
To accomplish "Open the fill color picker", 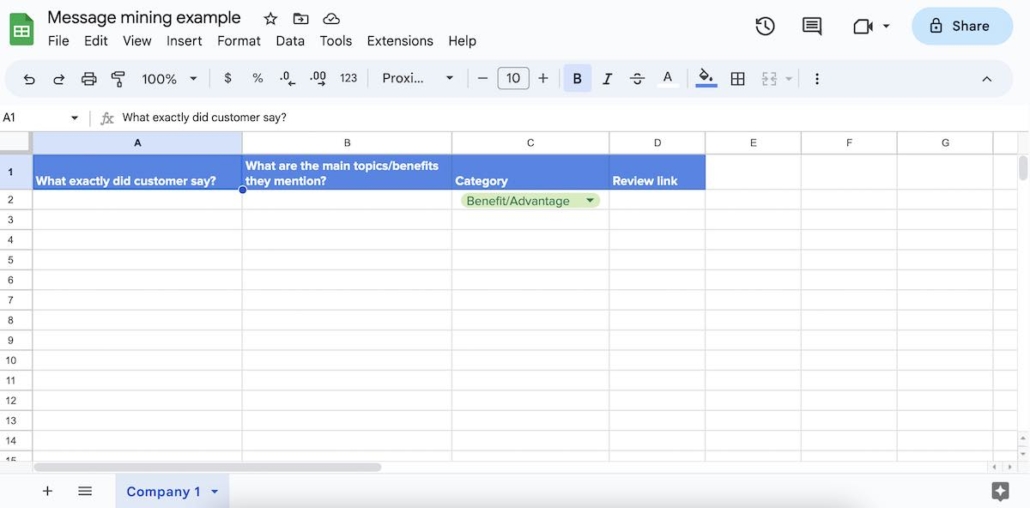I will pyautogui.click(x=706, y=78).
